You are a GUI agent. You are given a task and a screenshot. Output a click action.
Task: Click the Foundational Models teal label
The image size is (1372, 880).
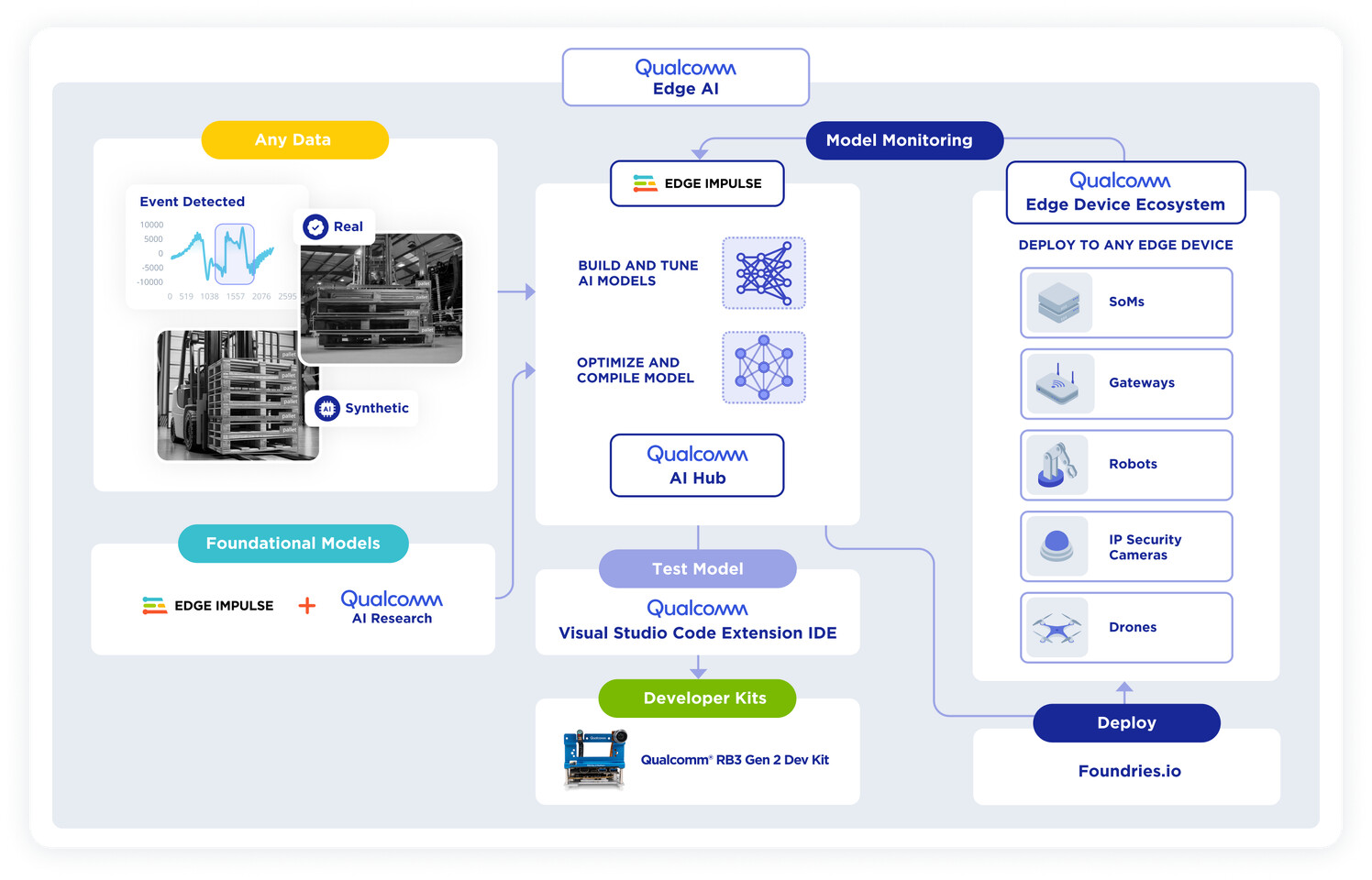(293, 544)
